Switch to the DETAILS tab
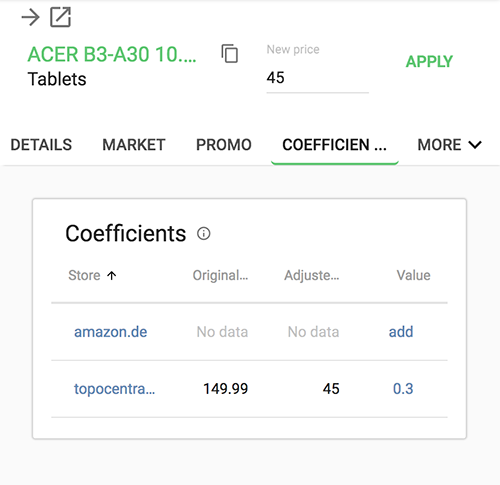Viewport: 500px width, 485px height. [x=41, y=145]
